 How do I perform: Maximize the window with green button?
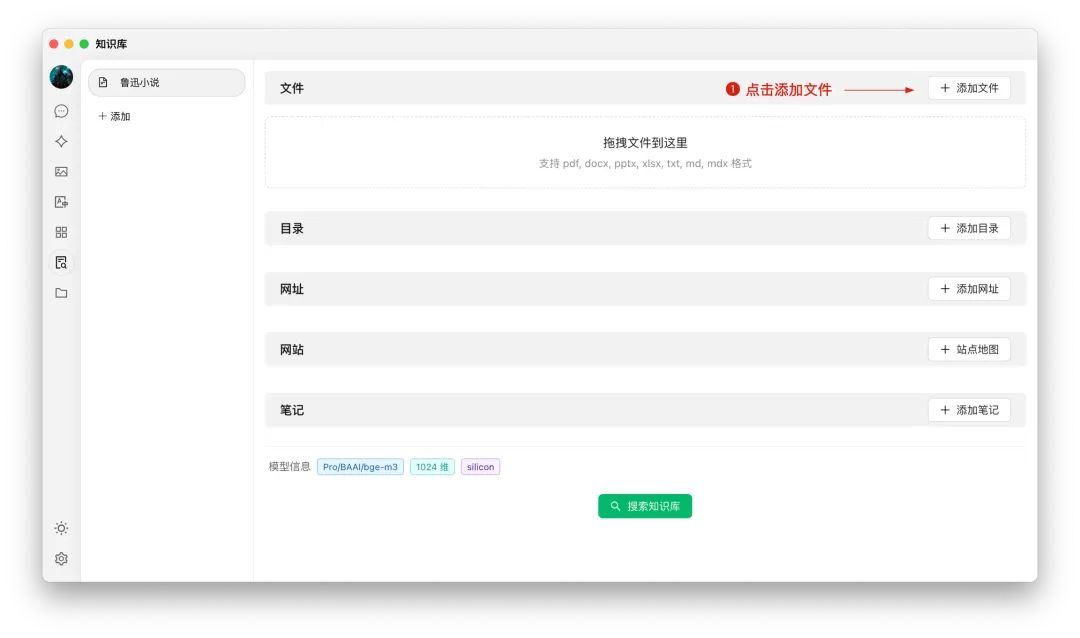[84, 44]
